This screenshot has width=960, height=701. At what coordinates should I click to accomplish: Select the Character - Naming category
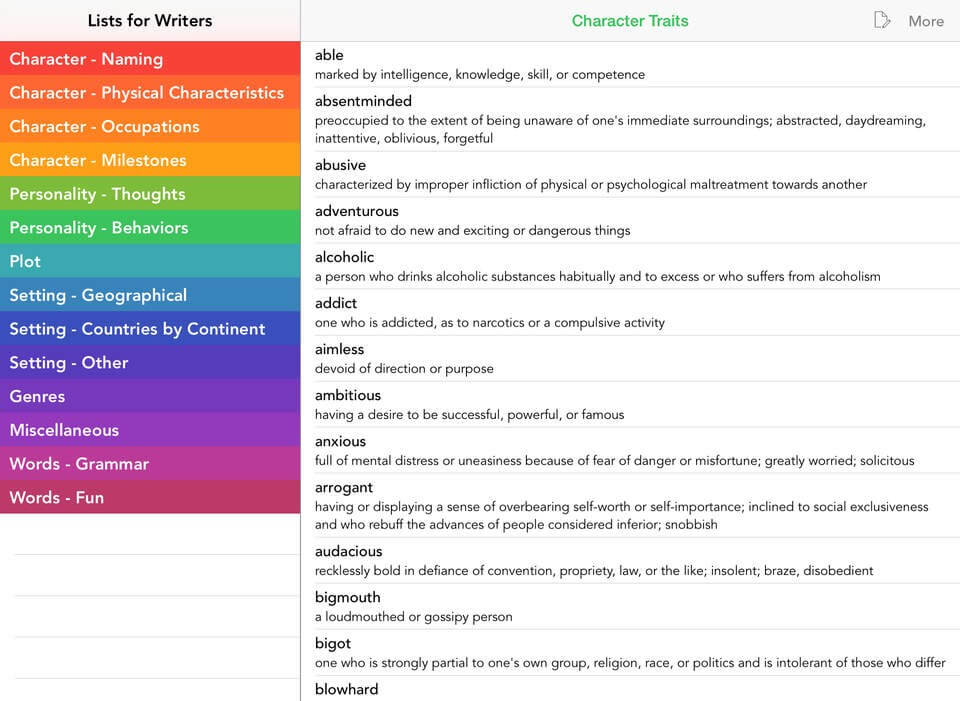click(150, 59)
